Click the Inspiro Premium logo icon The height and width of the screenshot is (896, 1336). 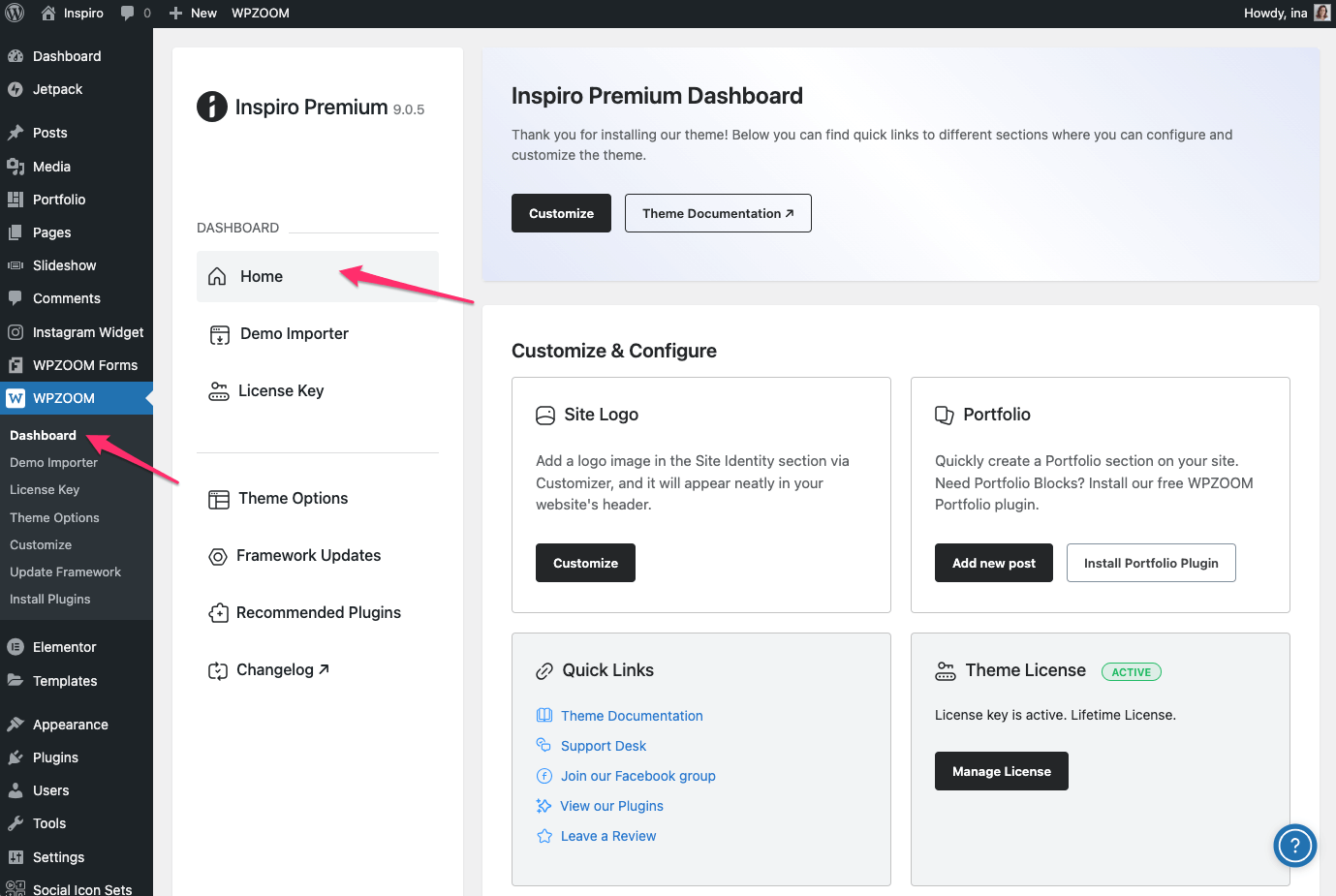pyautogui.click(x=212, y=107)
